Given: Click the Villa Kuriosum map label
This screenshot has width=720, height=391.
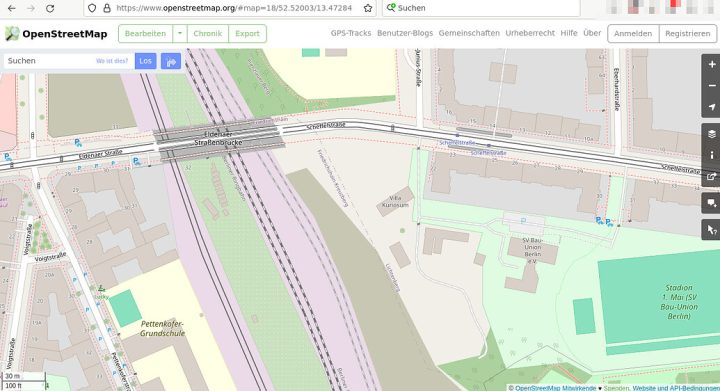Looking at the screenshot, I should pos(395,202).
